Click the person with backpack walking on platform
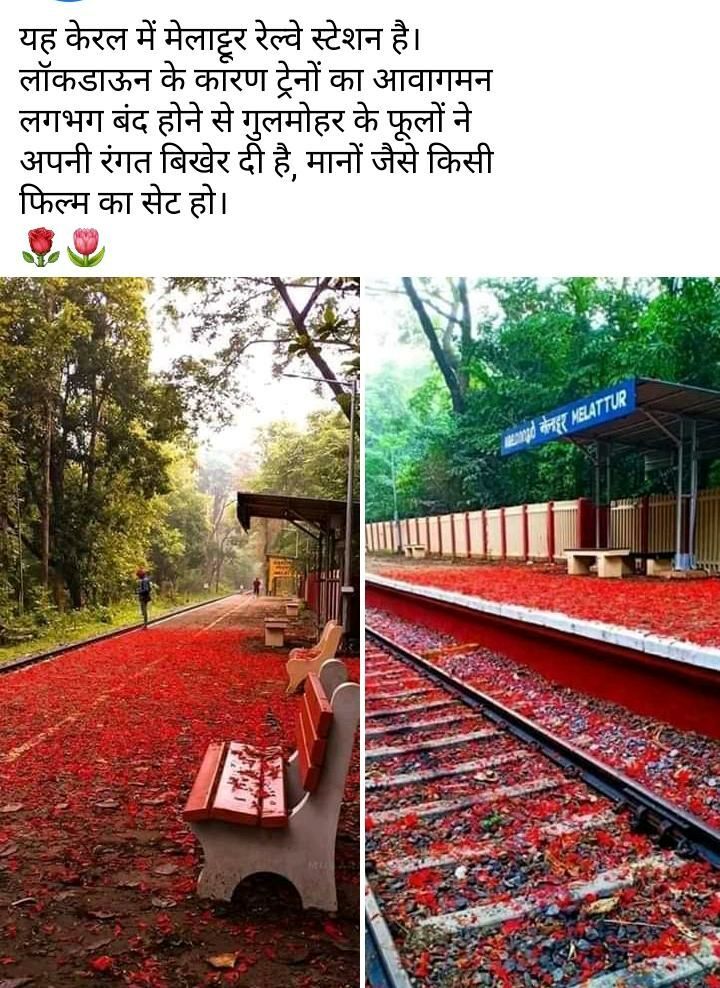This screenshot has width=720, height=988. (144, 599)
